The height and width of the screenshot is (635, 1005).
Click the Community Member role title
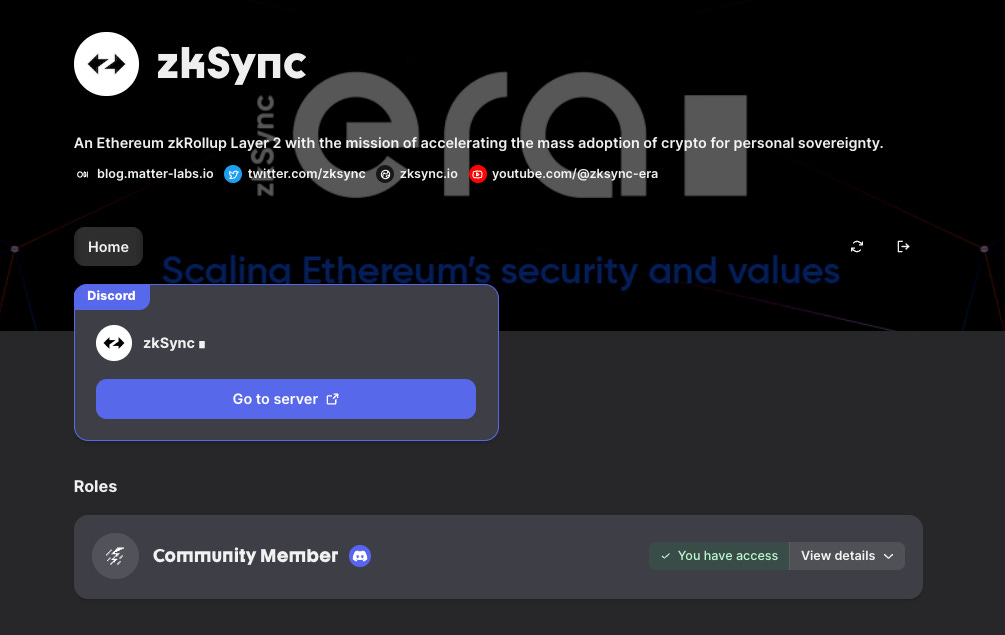(245, 556)
